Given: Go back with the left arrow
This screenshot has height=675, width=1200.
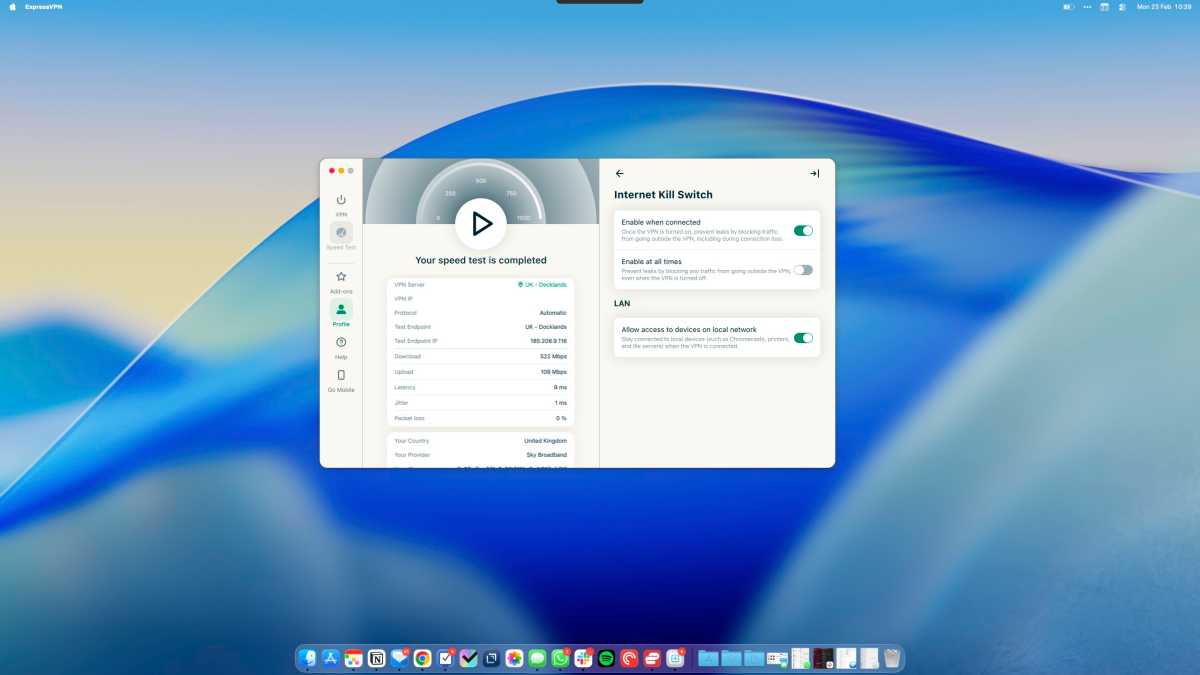Looking at the screenshot, I should coord(620,173).
